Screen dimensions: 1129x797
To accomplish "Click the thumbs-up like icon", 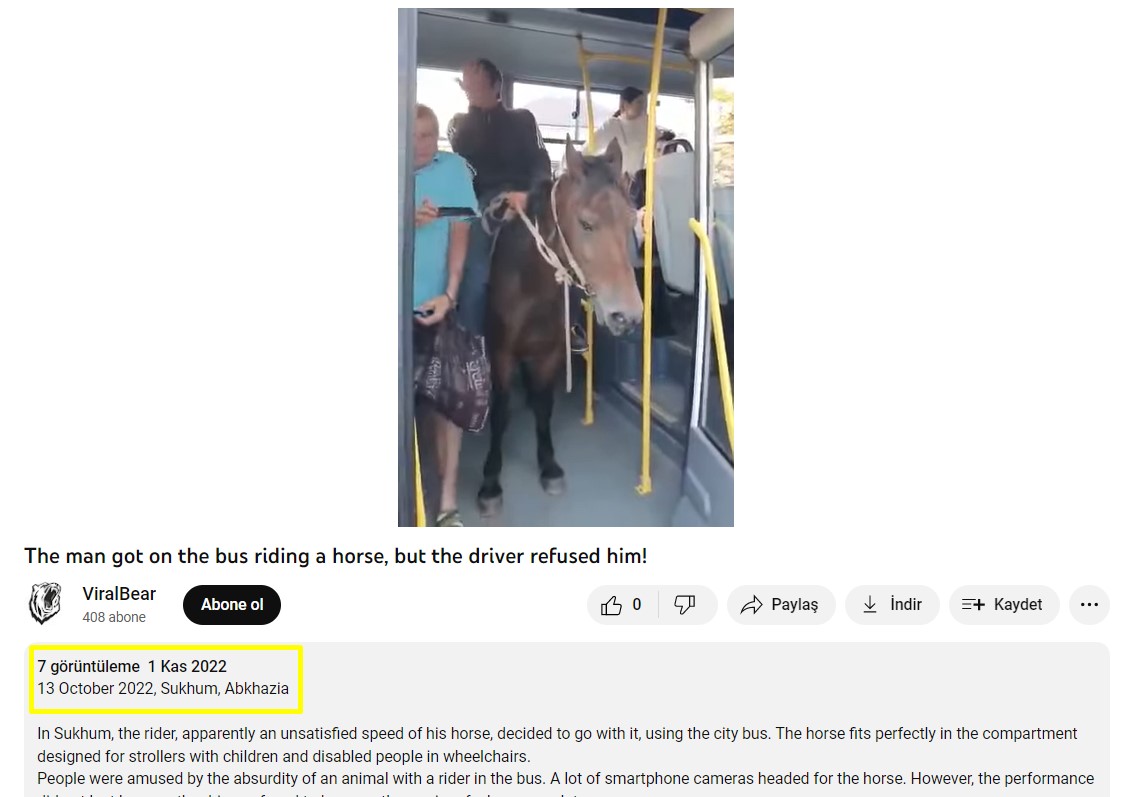I will pos(611,605).
